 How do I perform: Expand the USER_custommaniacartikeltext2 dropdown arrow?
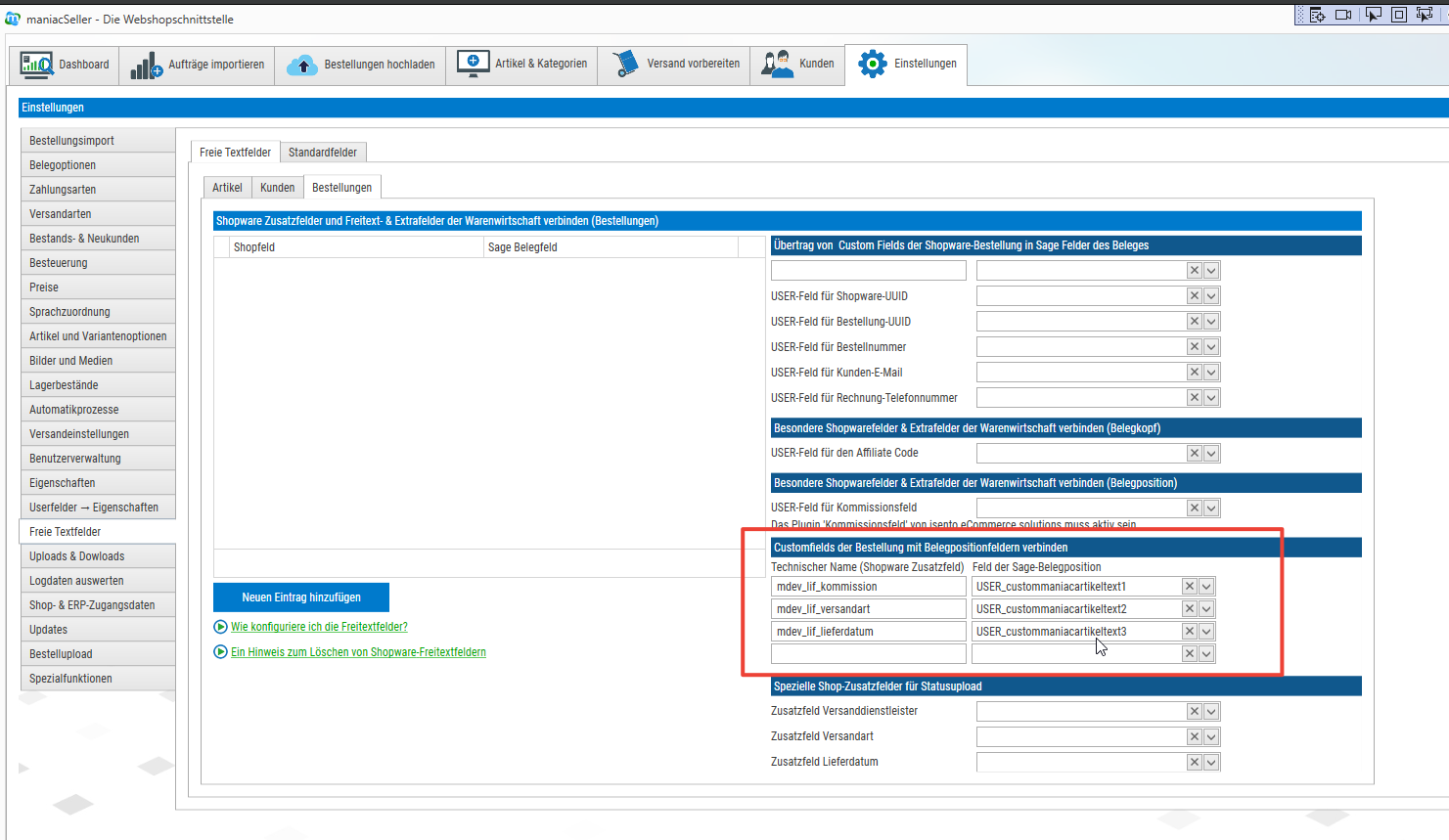1206,609
